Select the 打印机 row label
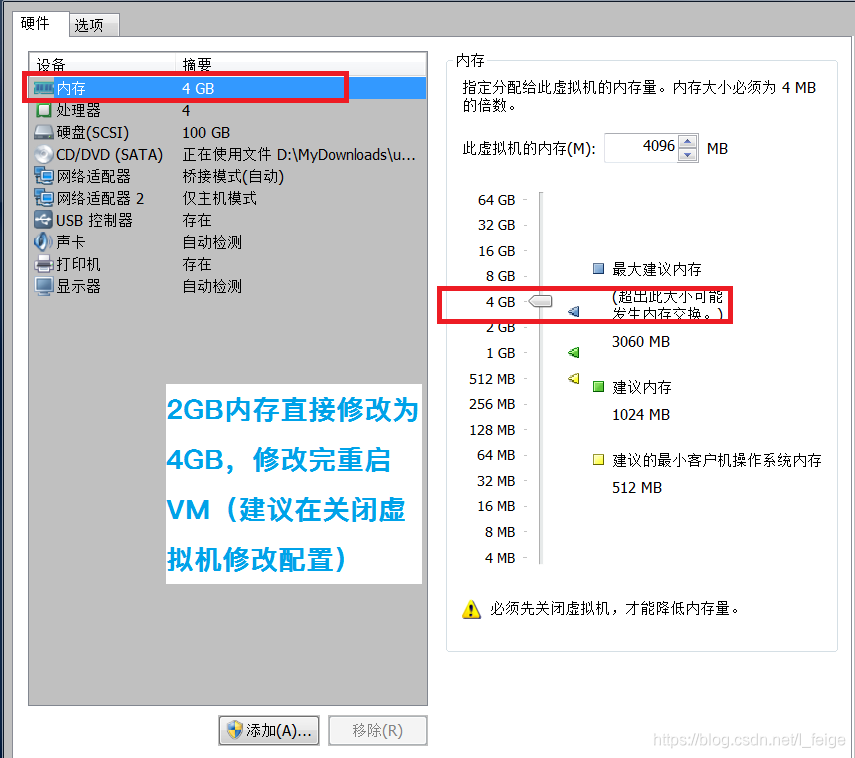Screen dimensions: 855x758 coord(79,264)
